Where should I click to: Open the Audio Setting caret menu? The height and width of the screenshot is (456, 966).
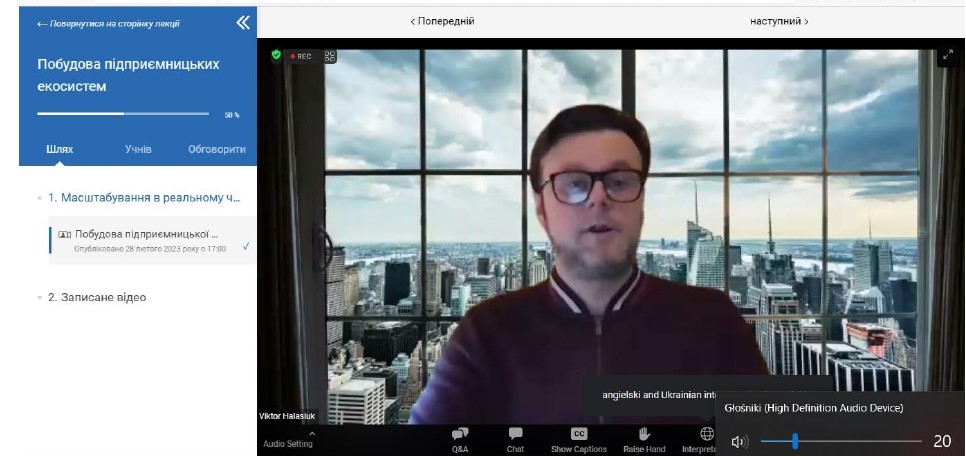(x=312, y=433)
